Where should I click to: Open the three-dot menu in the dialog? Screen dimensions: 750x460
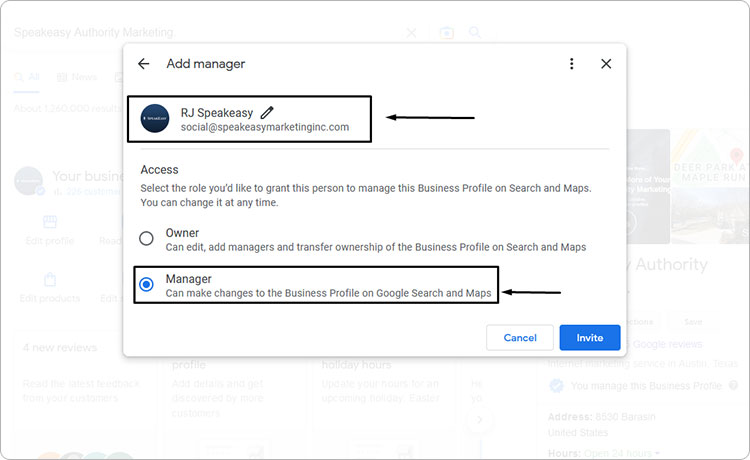[x=572, y=64]
